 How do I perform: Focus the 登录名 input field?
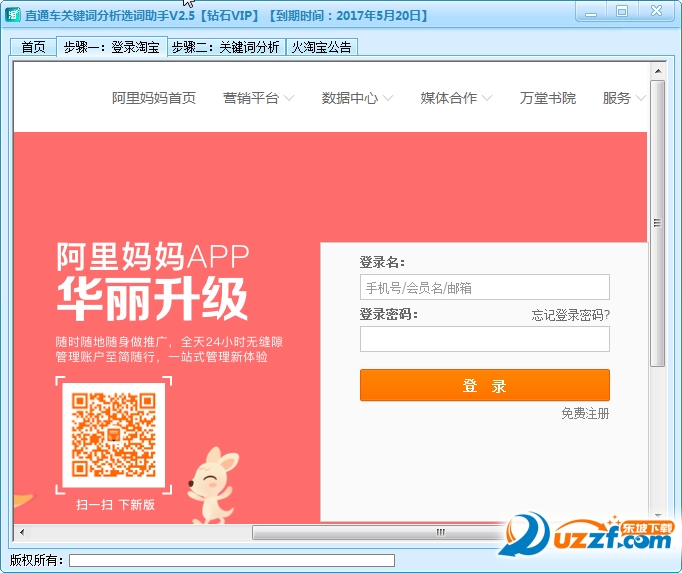485,287
